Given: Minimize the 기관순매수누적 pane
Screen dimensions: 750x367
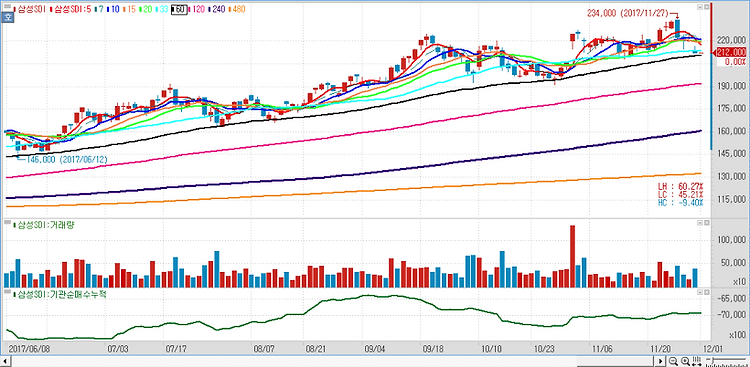Looking at the screenshot, I should (x=700, y=291).
